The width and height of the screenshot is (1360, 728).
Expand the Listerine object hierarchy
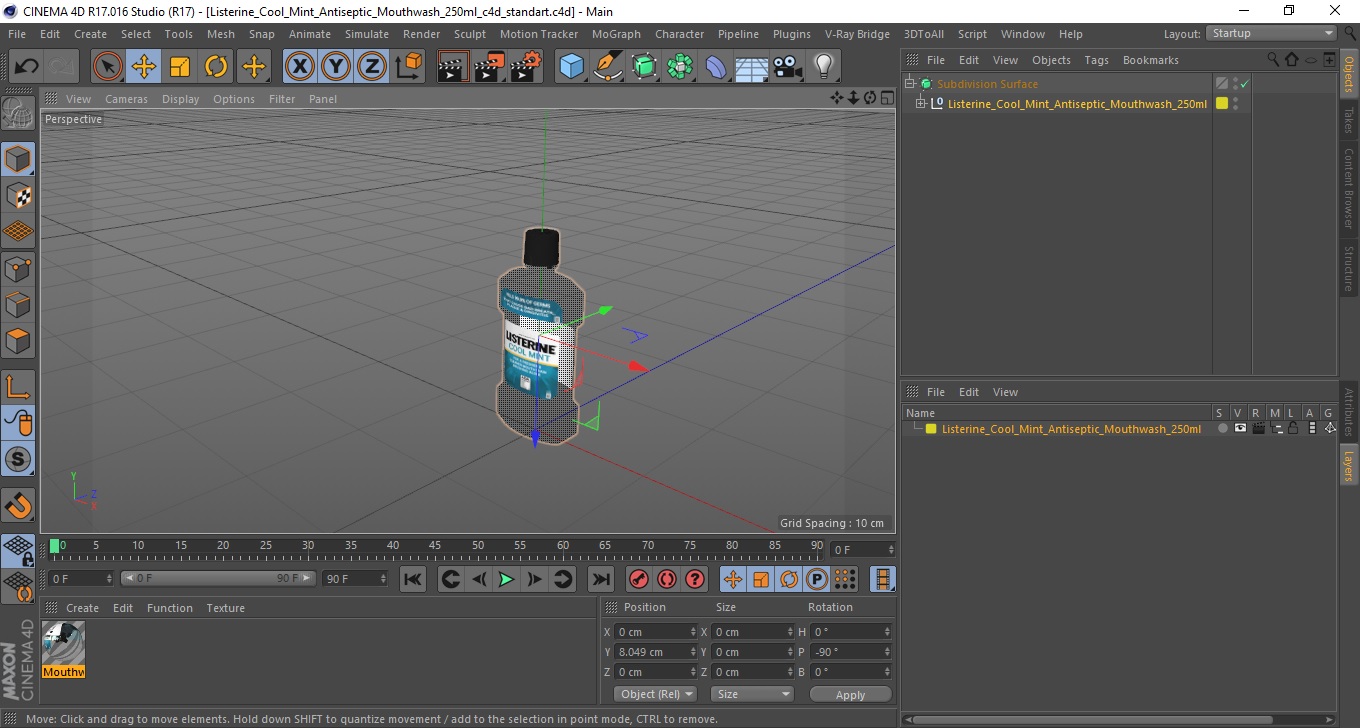(921, 103)
